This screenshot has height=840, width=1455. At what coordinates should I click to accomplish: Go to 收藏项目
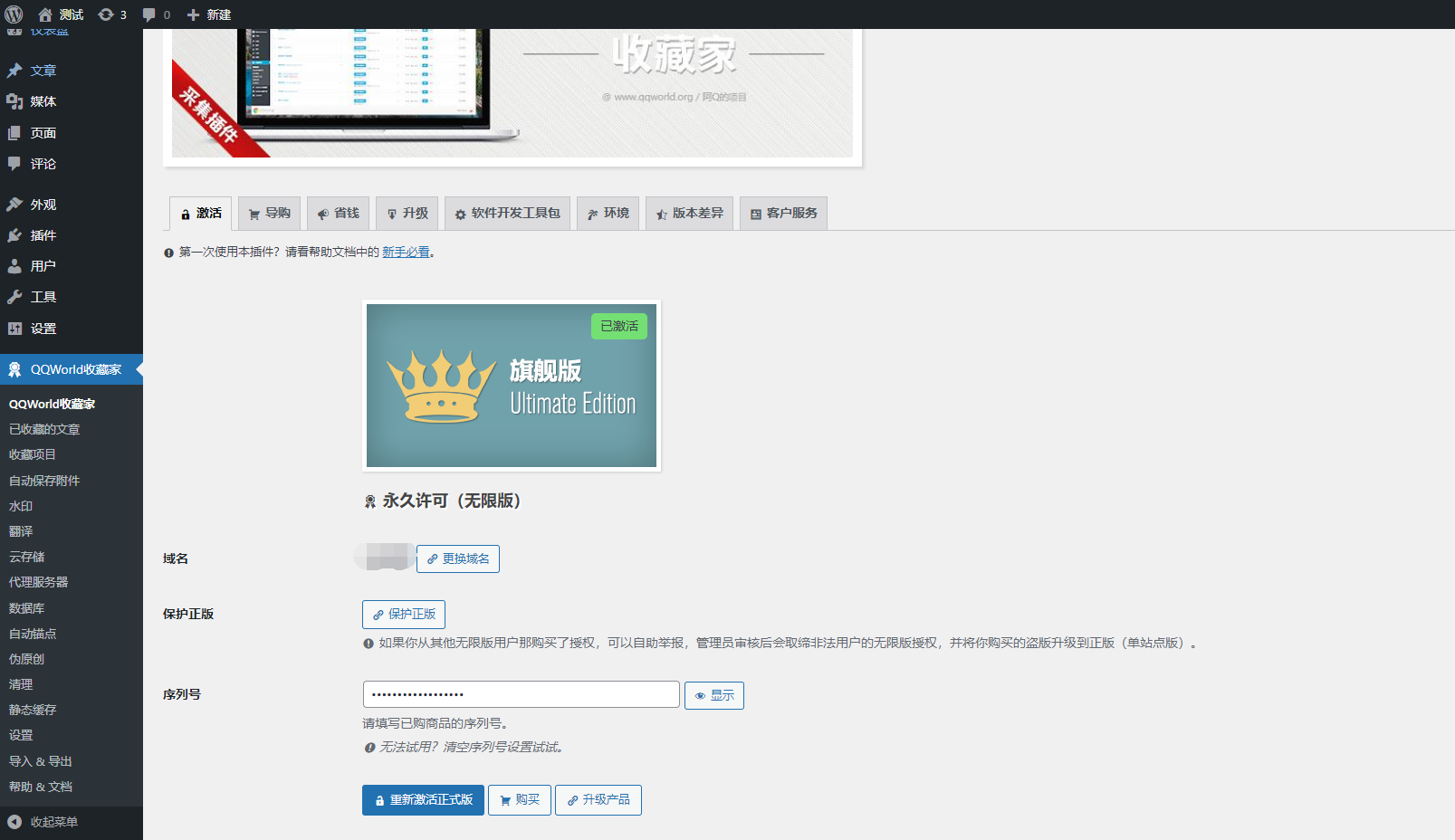pos(33,454)
